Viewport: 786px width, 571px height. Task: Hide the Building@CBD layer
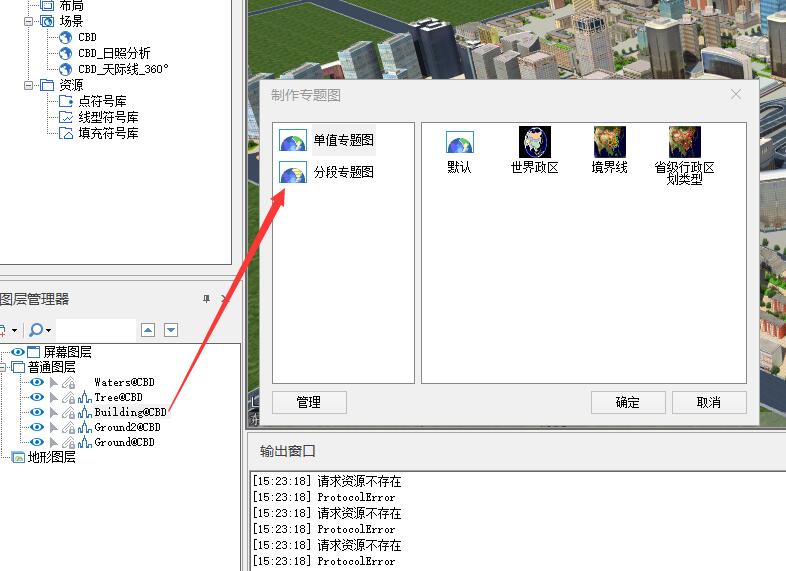pos(37,412)
